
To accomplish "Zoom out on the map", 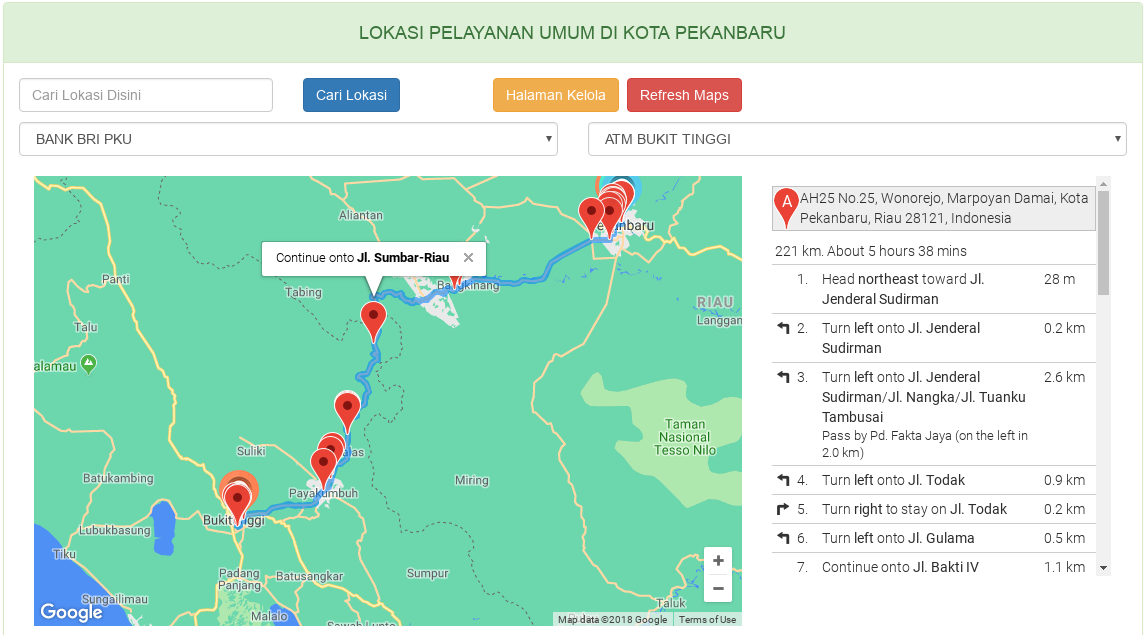I will (718, 588).
